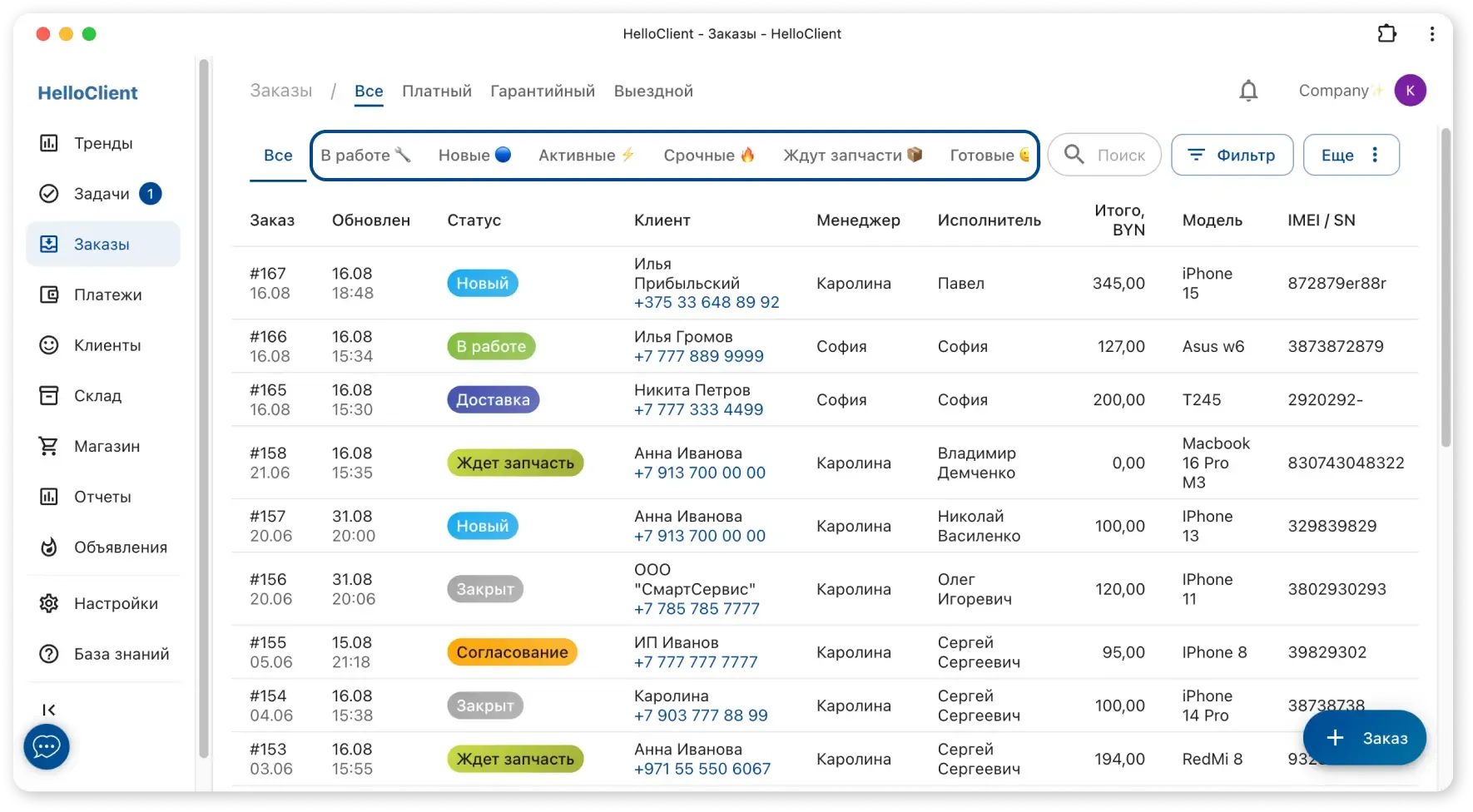The height and width of the screenshot is (812, 1473).
Task: Open Платежи wallet icon in sidebar
Action: (49, 295)
